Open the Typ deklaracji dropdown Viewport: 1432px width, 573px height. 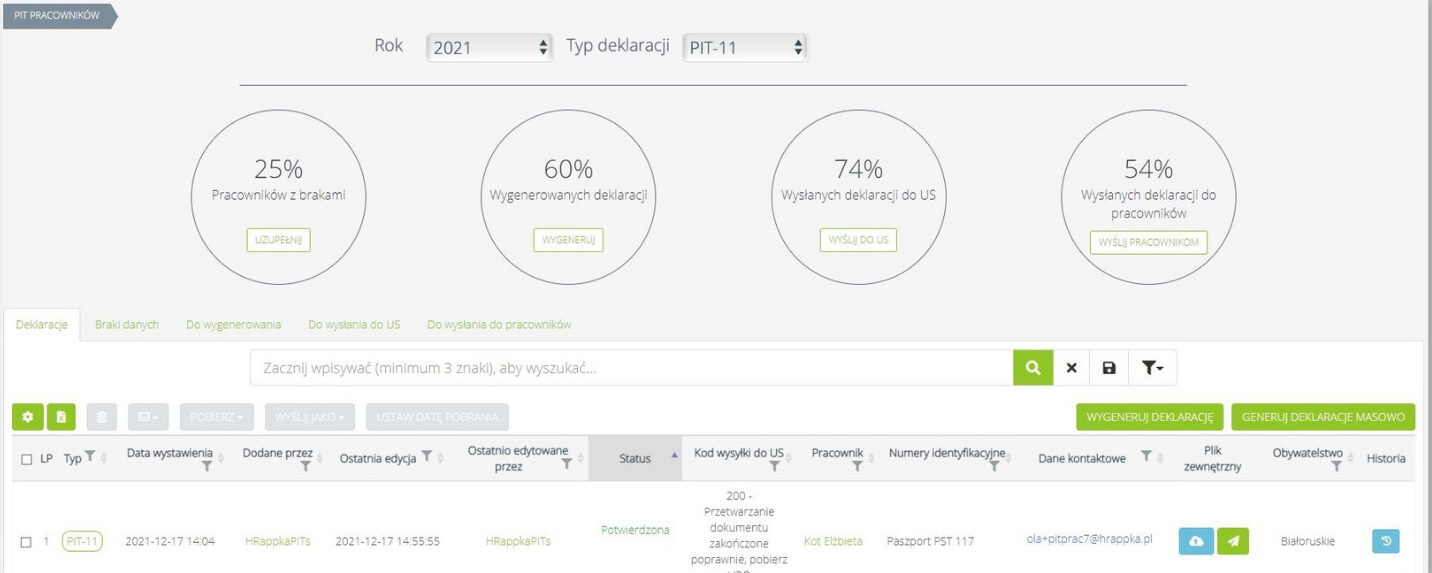point(745,47)
